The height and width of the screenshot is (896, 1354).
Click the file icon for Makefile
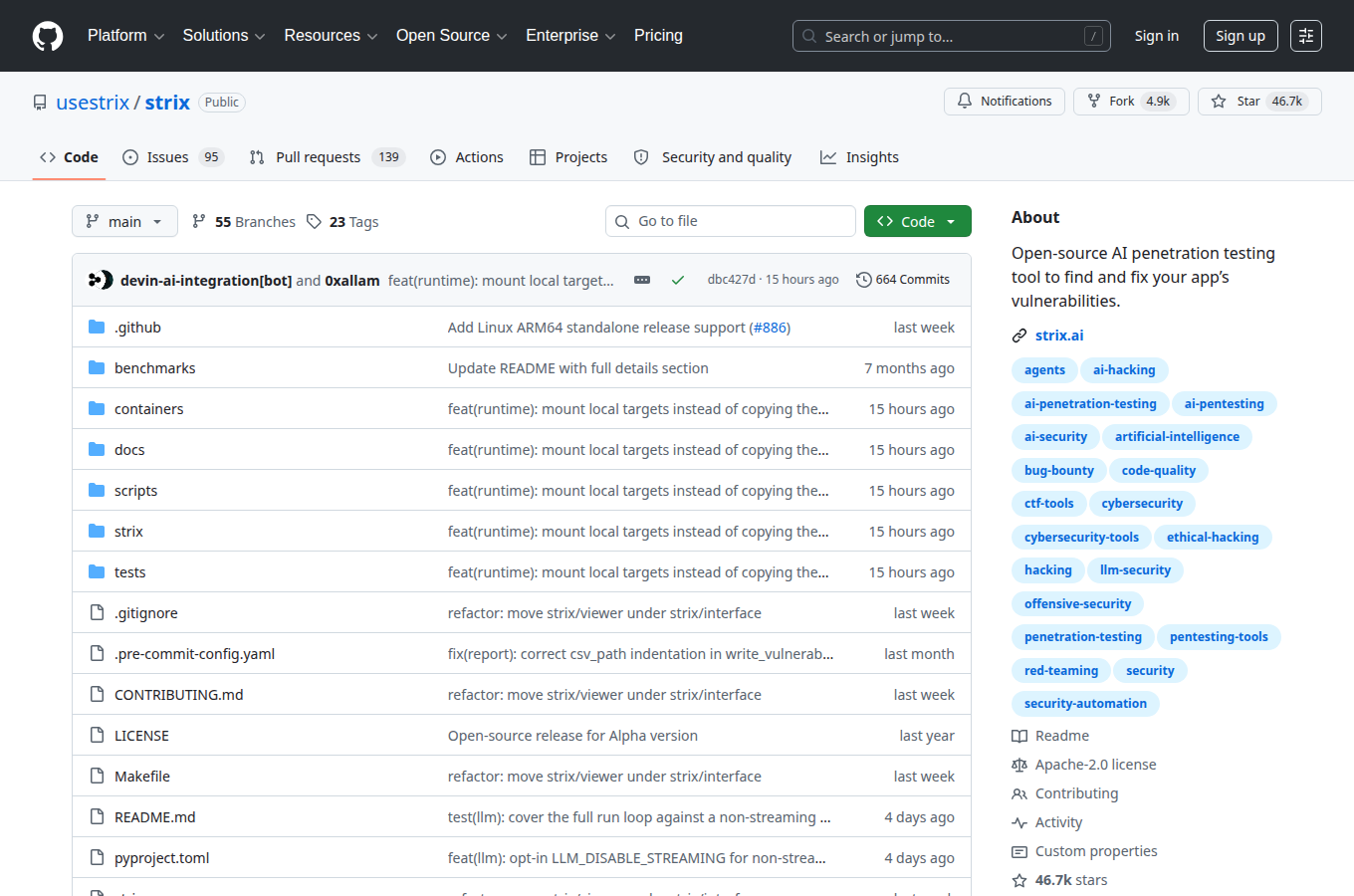point(97,776)
